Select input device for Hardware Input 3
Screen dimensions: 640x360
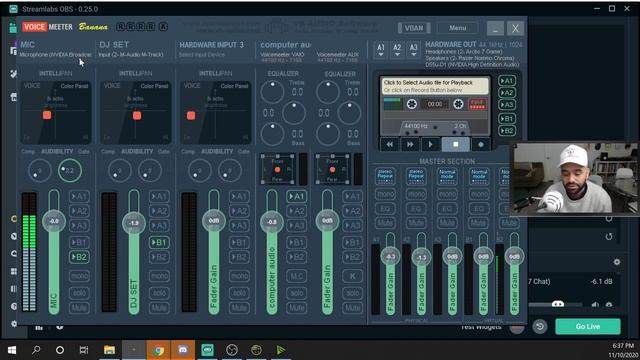click(202, 55)
